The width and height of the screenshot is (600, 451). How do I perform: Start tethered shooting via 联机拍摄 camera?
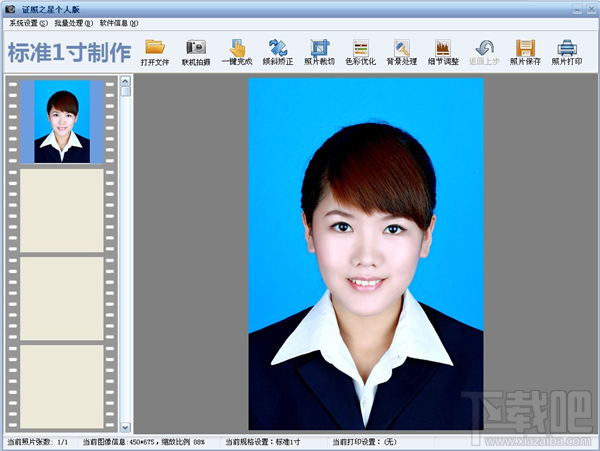coord(196,52)
